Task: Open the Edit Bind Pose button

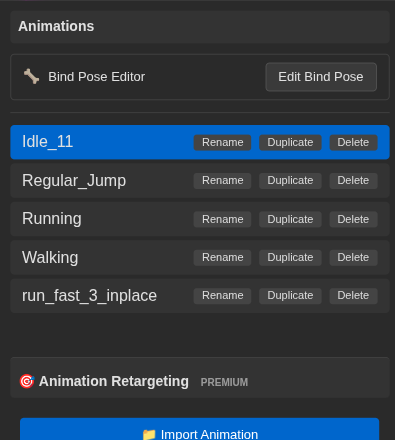Action: [321, 77]
